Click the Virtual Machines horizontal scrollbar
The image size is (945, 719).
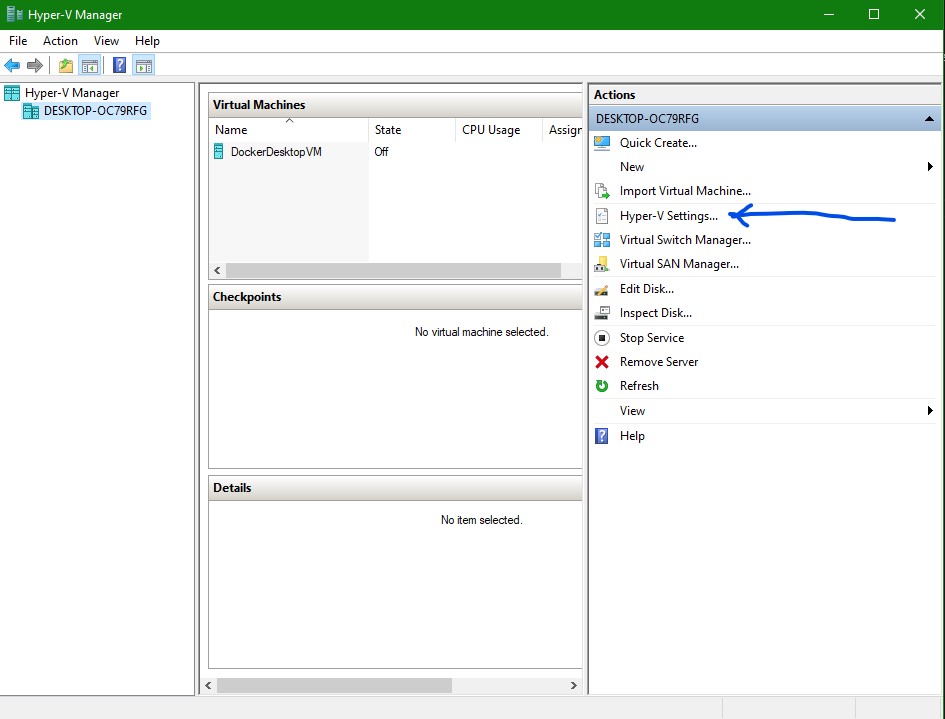tap(392, 271)
